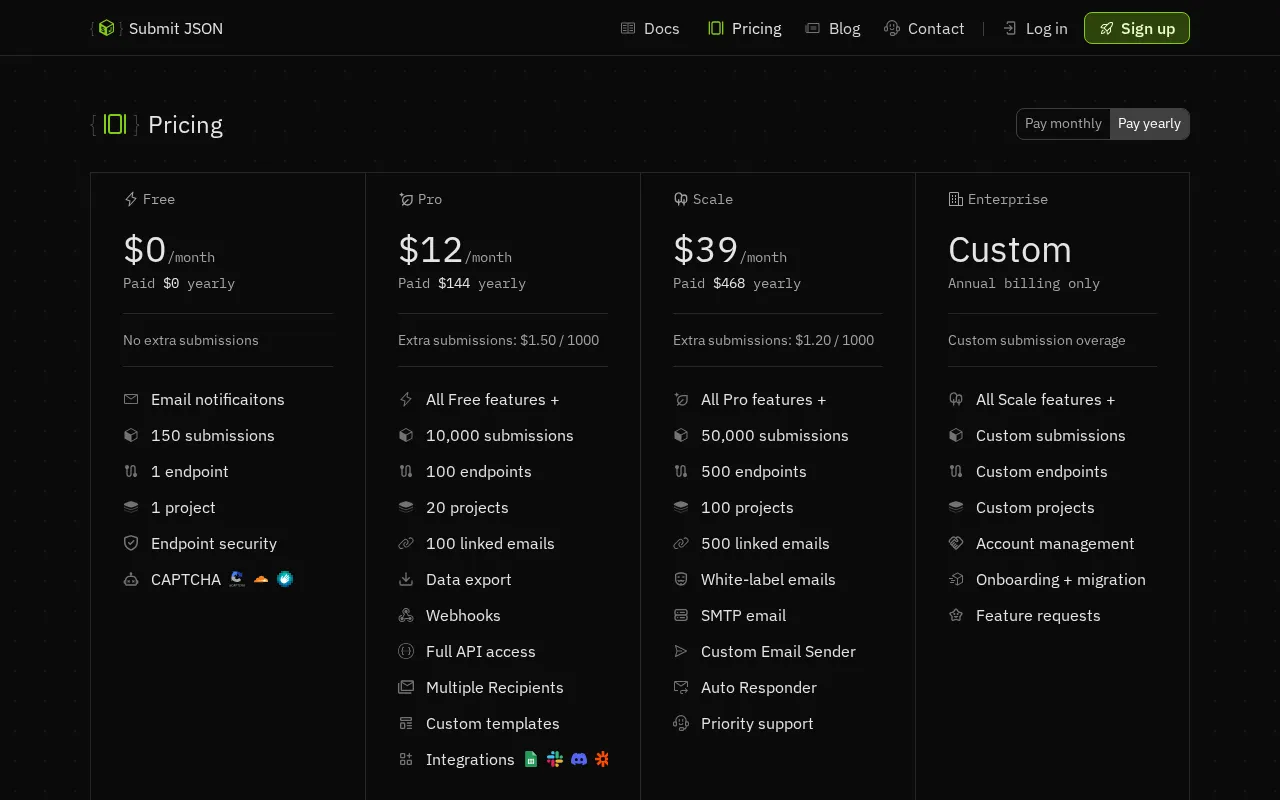
Task: Click the Account management diamond icon
Action: [956, 543]
